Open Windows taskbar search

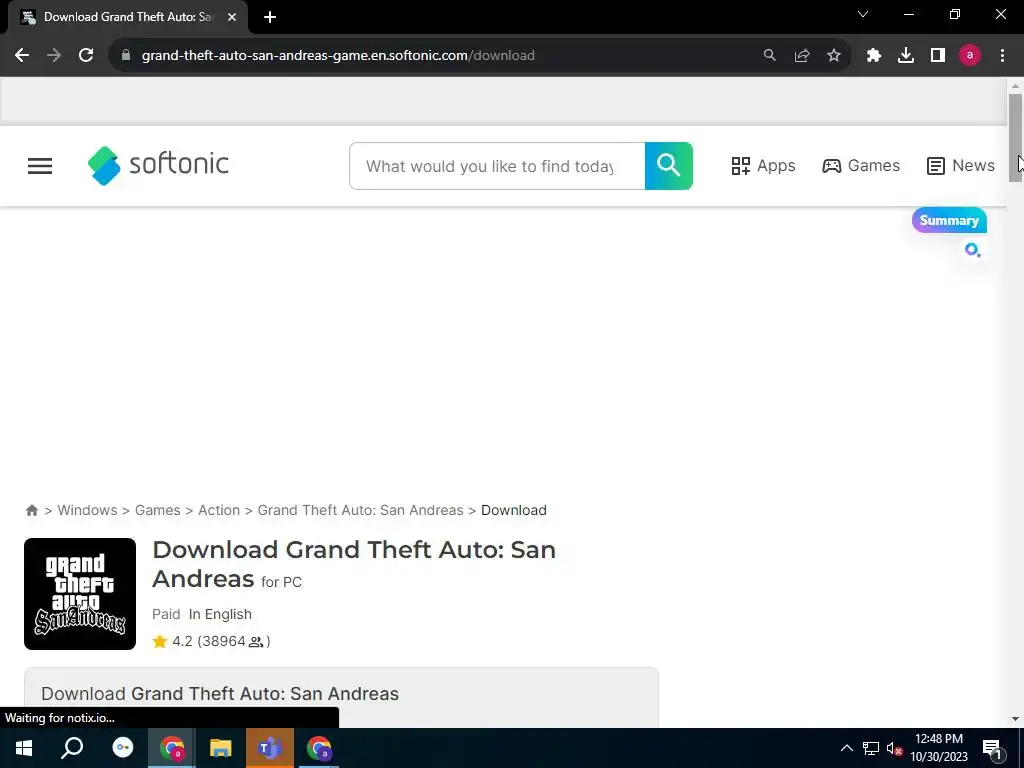tap(72, 748)
